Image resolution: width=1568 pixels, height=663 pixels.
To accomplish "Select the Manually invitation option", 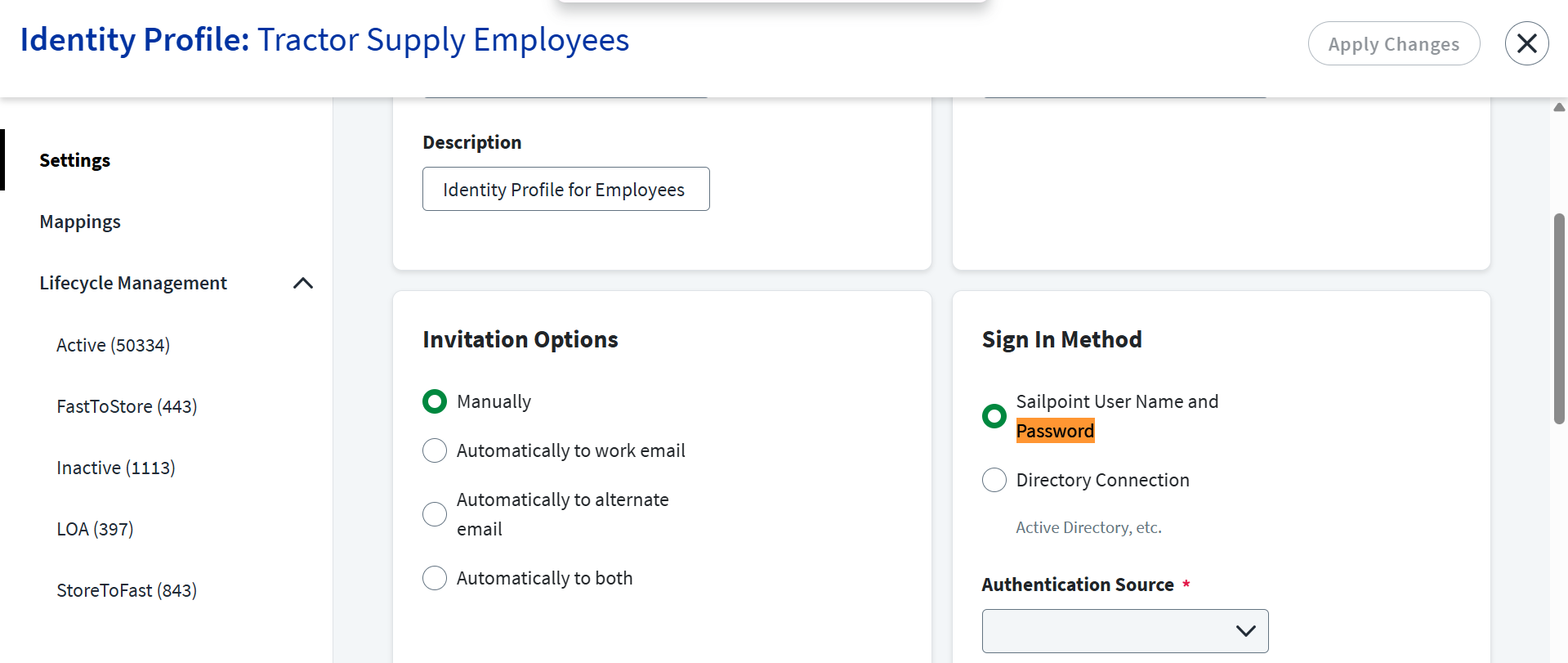I will click(435, 401).
